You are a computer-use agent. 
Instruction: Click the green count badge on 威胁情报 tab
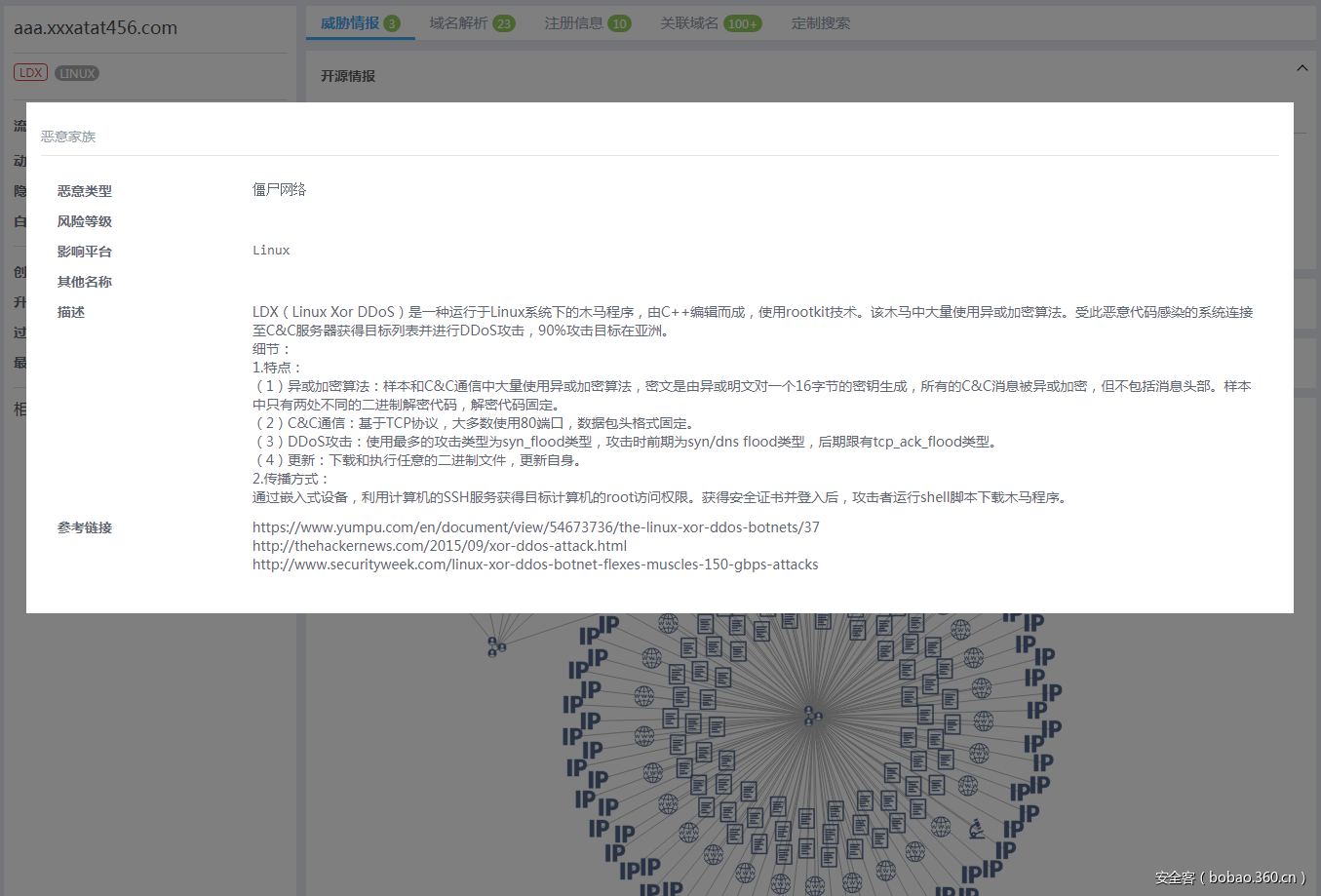(393, 22)
